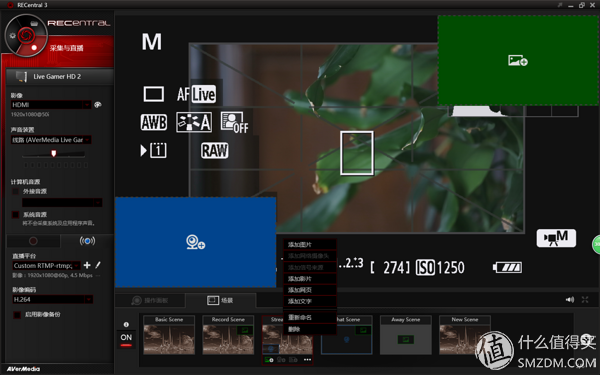Screen dimensions: 600x375
Task: Click the green add-image icon under Stream scene
Action: [269, 360]
